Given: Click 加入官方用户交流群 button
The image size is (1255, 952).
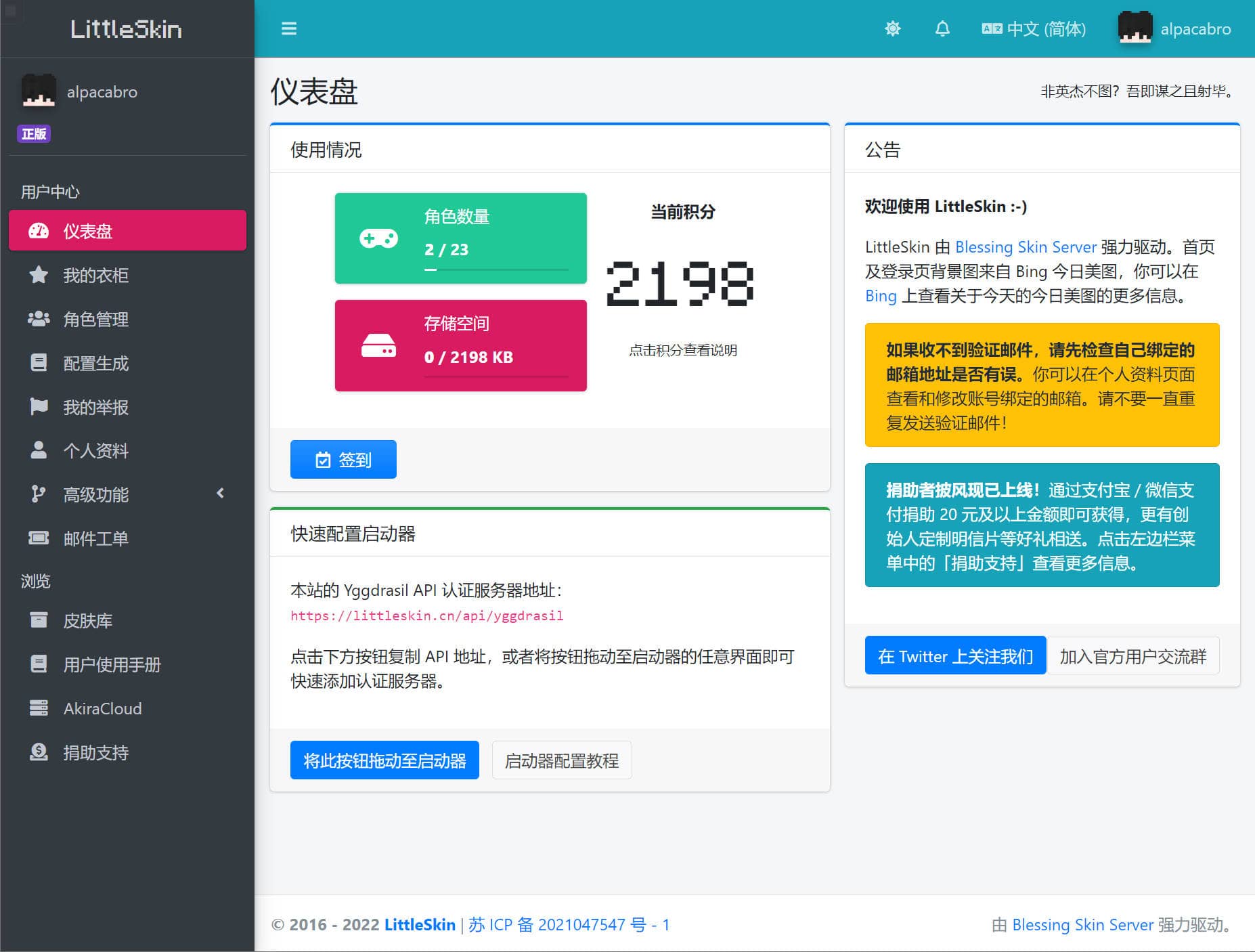Looking at the screenshot, I should (1133, 655).
